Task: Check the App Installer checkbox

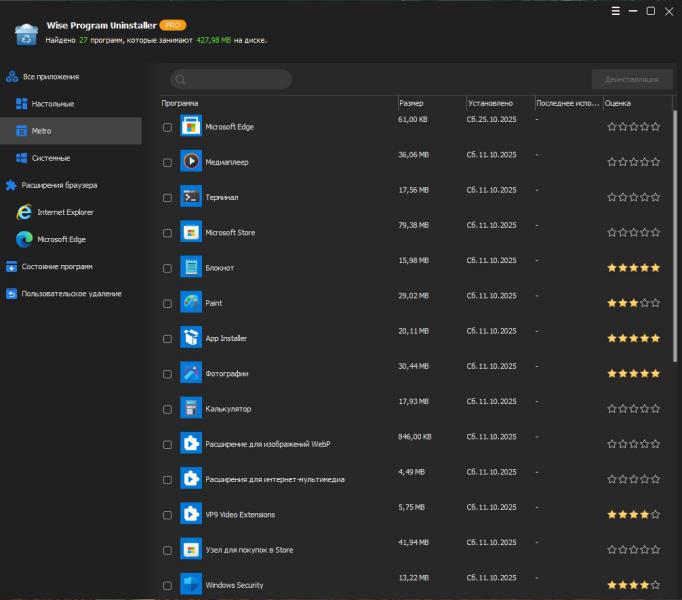Action: pyautogui.click(x=167, y=339)
